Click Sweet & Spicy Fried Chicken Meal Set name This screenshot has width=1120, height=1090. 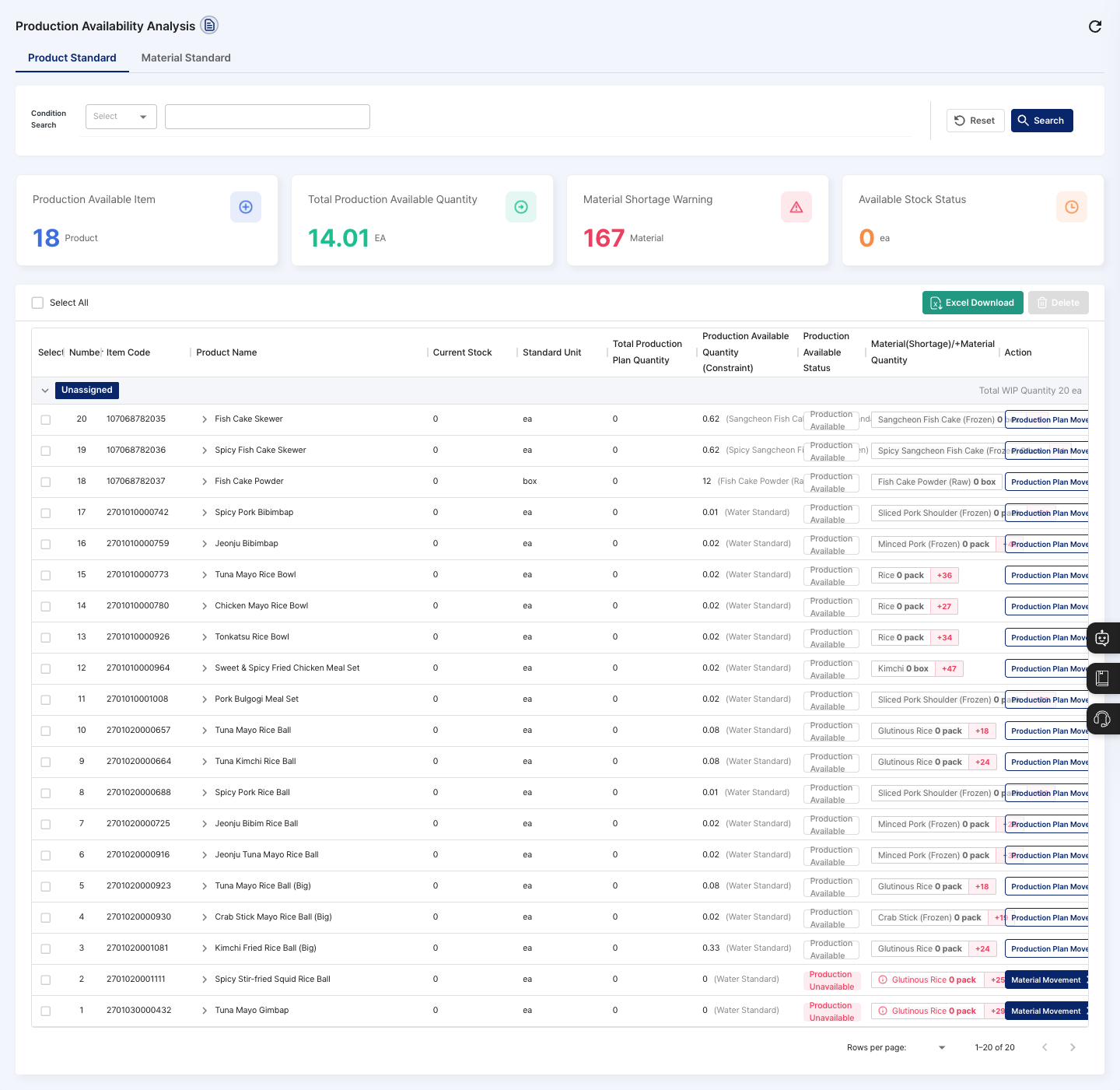287,668
